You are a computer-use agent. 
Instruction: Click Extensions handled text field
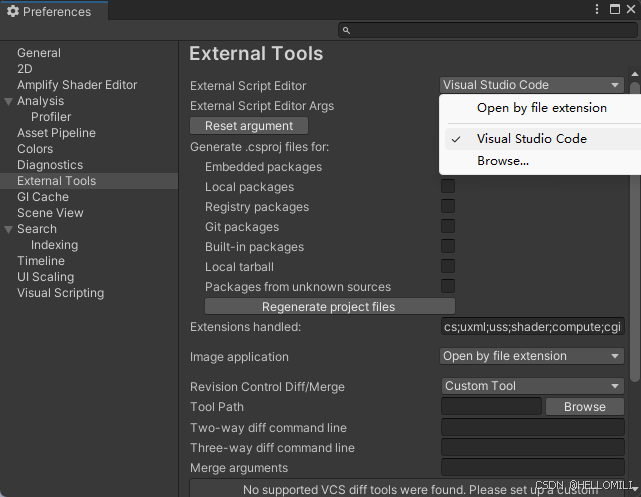click(x=533, y=327)
